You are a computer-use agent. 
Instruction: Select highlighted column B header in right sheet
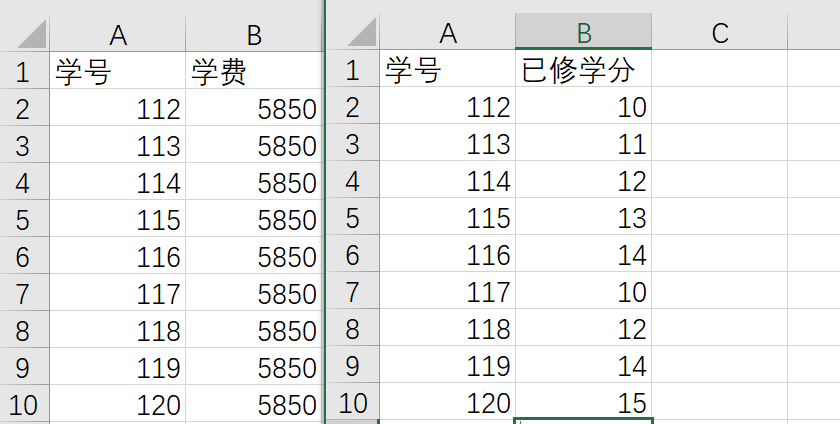(584, 33)
